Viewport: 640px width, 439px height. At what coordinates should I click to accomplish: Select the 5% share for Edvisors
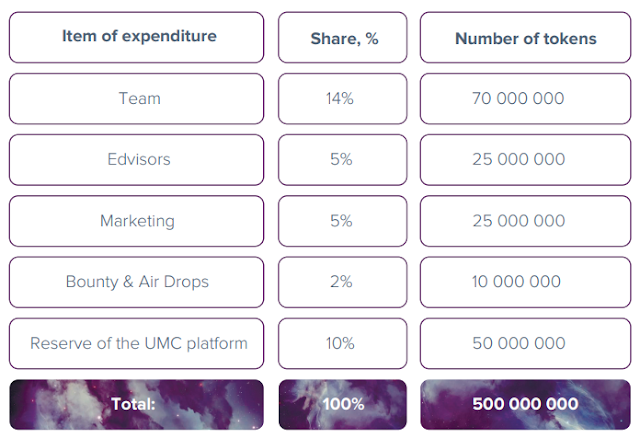point(343,160)
